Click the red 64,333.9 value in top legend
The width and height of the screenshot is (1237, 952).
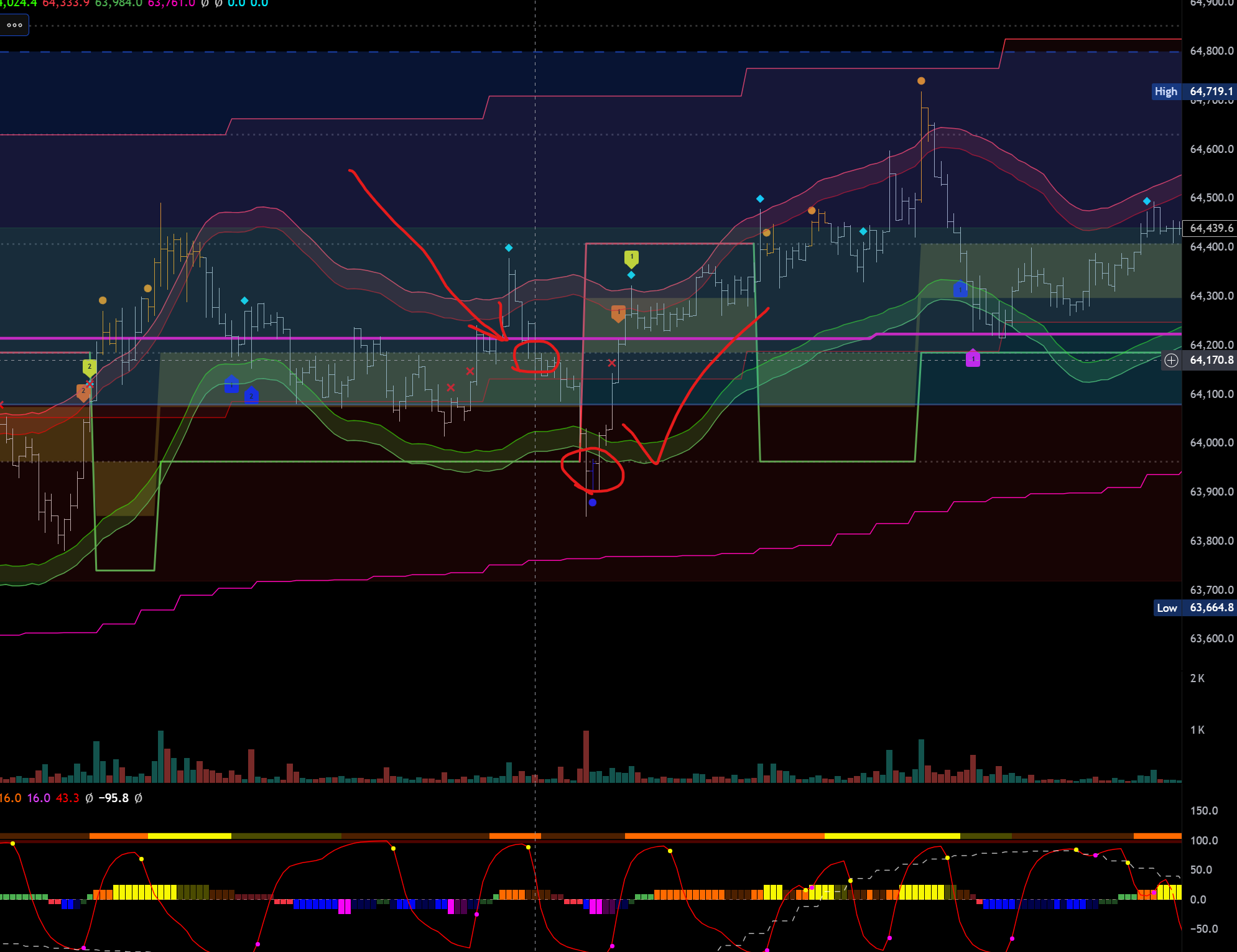[66, 4]
